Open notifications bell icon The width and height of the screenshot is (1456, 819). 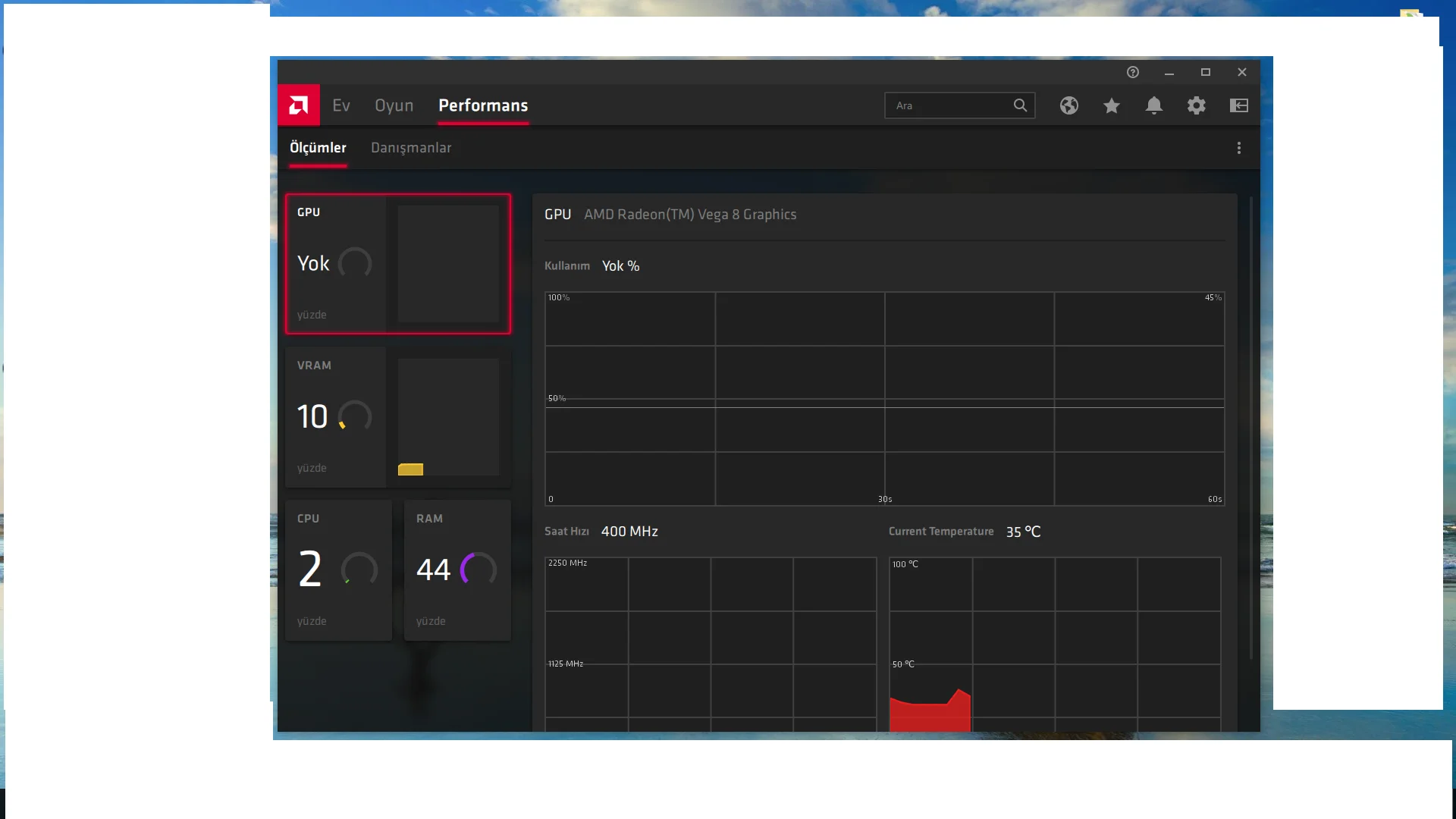(1153, 105)
